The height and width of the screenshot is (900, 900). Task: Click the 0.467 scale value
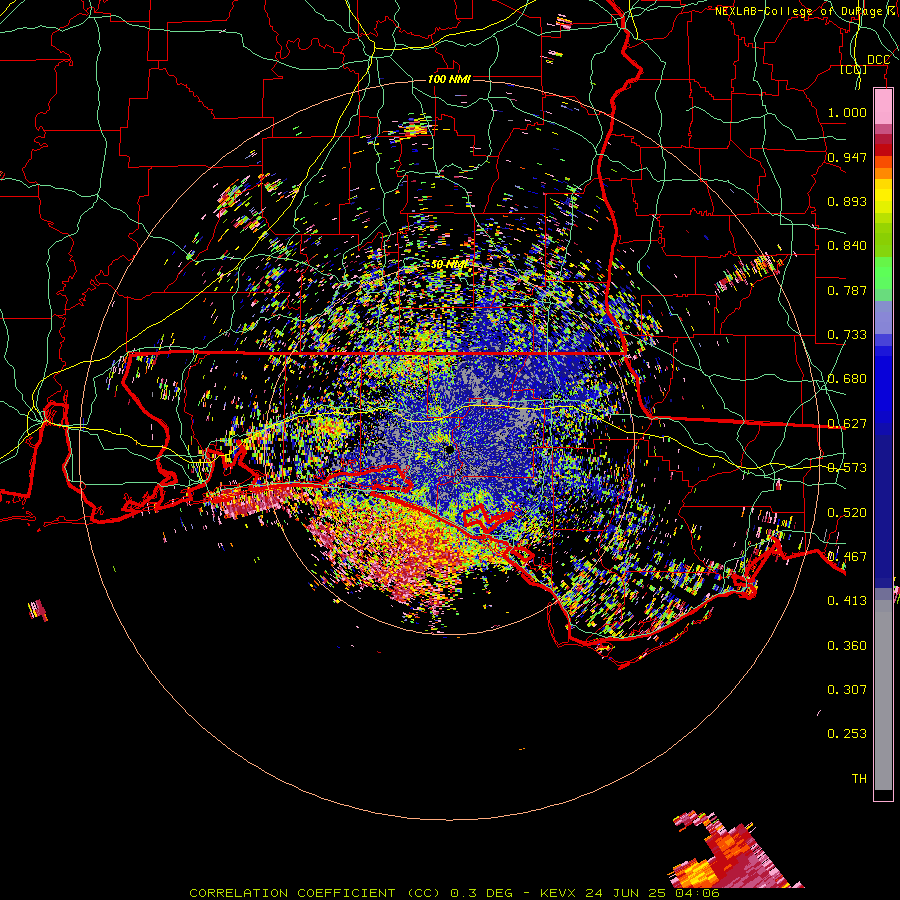pyautogui.click(x=847, y=557)
